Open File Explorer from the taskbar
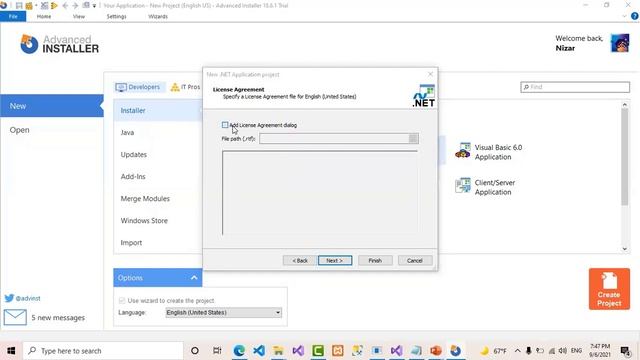The width and height of the screenshot is (640, 360). coord(278,351)
